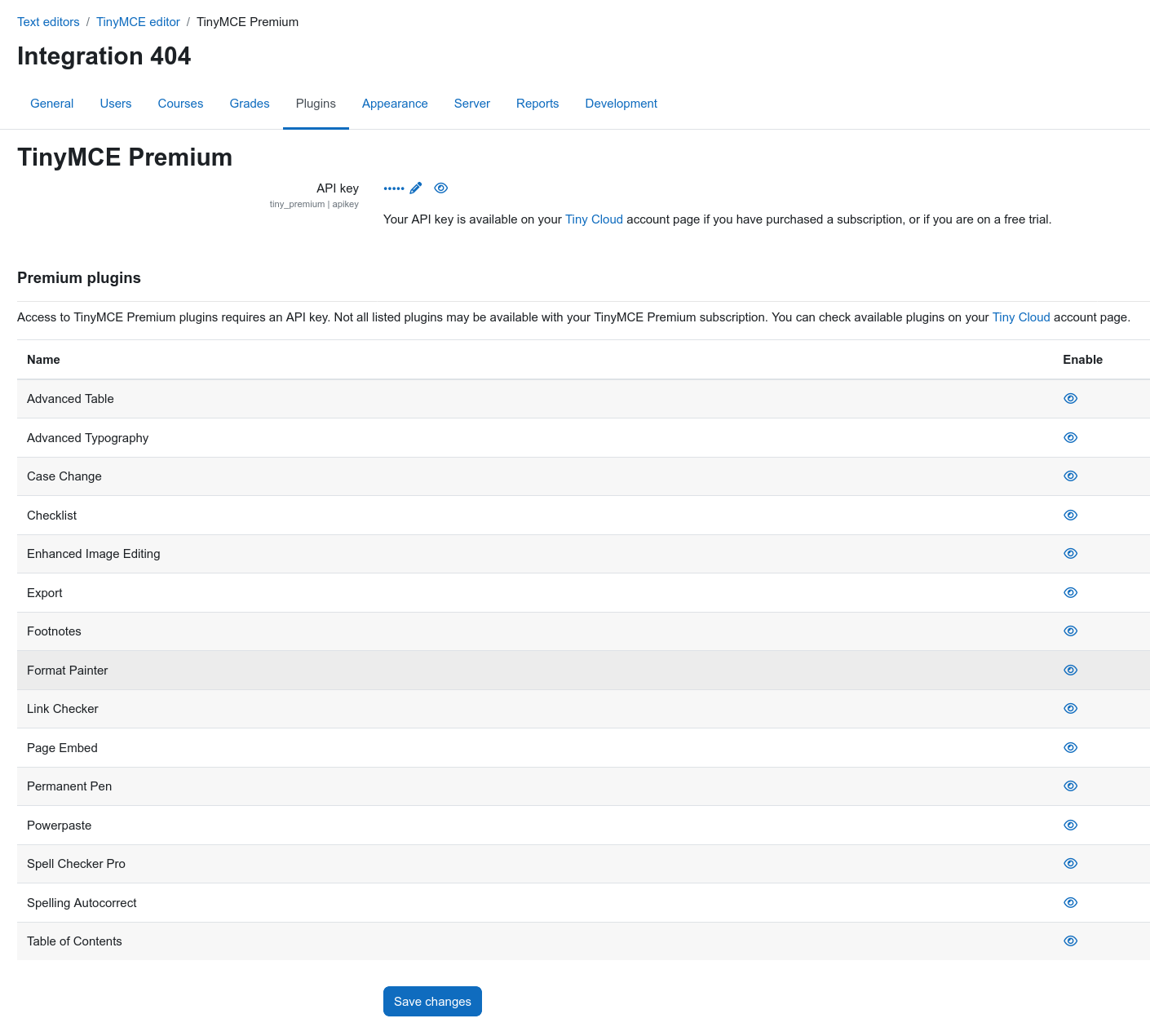Click the Export row name

coord(45,593)
